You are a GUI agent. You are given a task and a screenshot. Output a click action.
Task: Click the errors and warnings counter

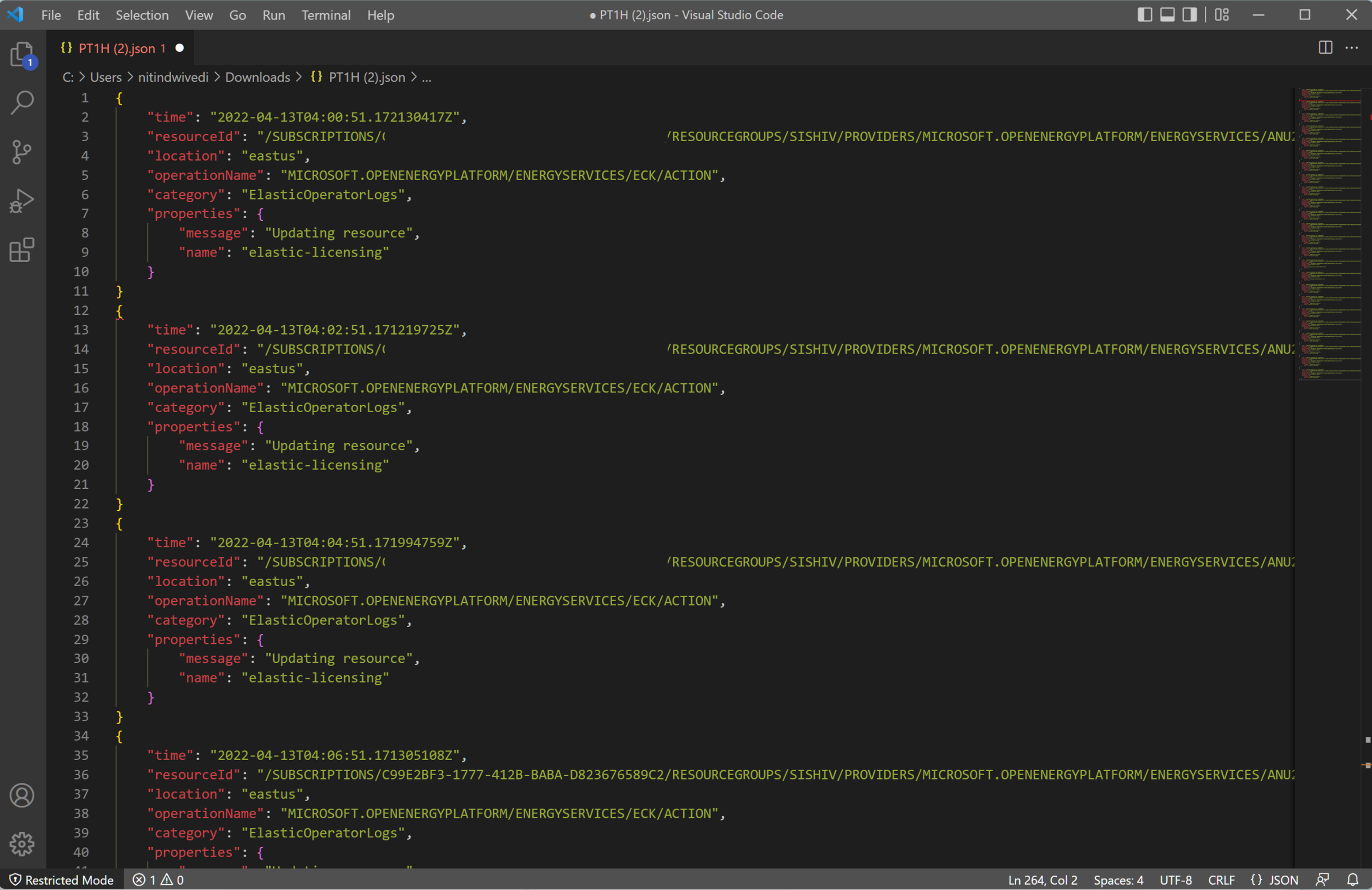coord(158,879)
